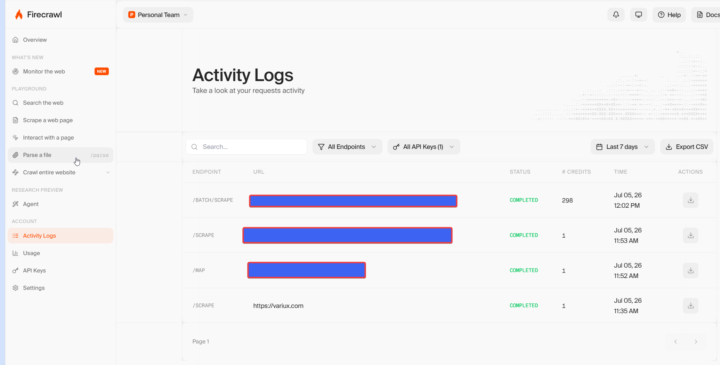Focus the activity logs search field

pos(247,147)
